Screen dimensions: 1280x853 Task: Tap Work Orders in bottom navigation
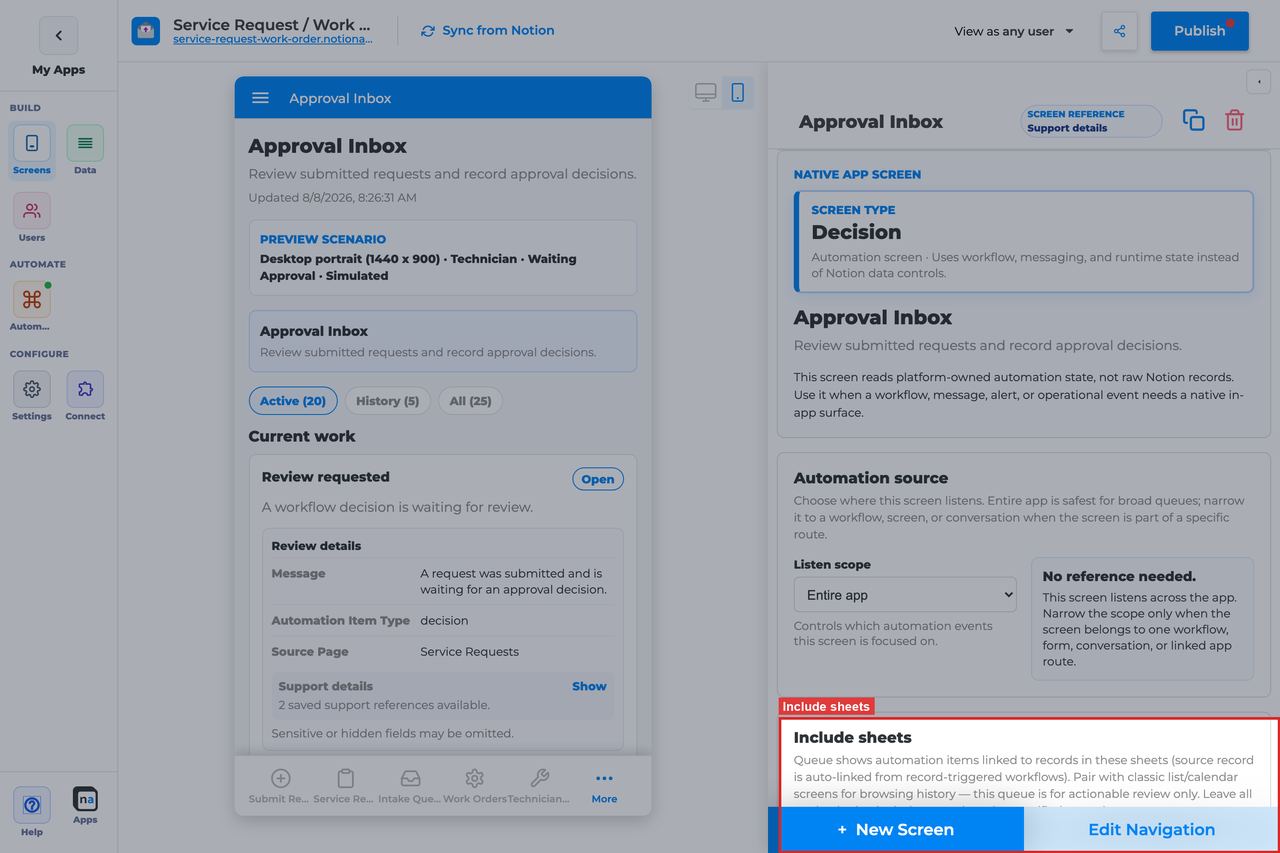point(475,786)
